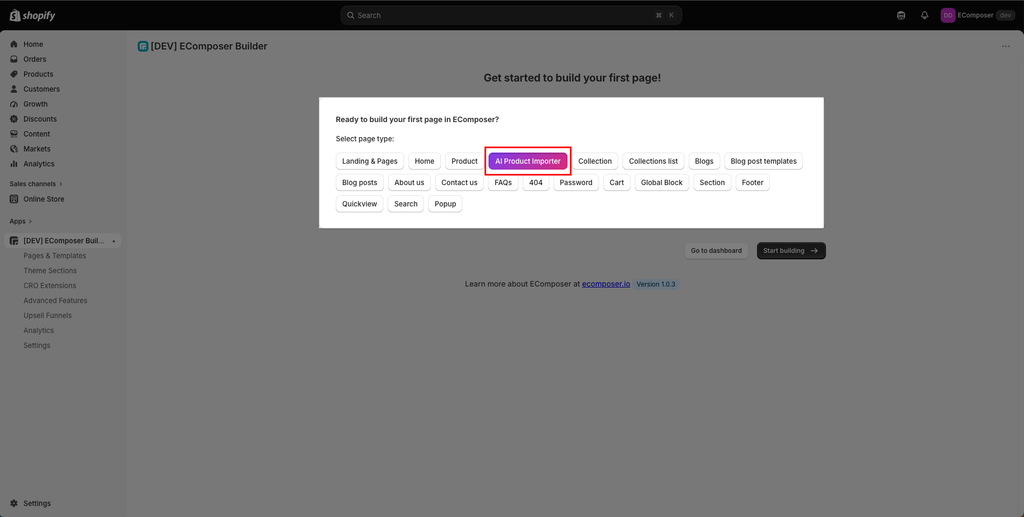This screenshot has width=1024, height=517.
Task: Open the ecomposer.io link
Action: [x=606, y=284]
